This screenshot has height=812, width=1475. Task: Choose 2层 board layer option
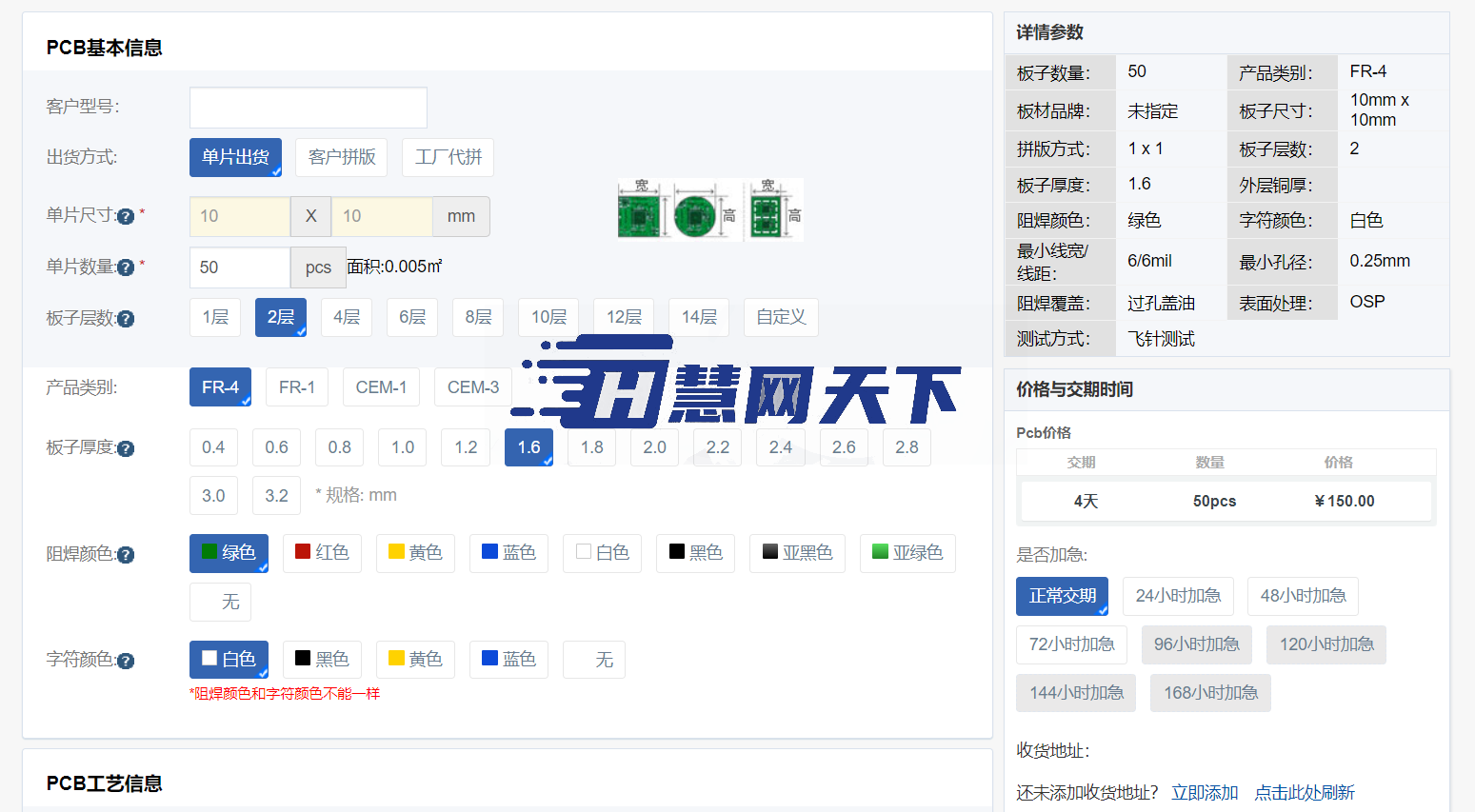click(281, 317)
